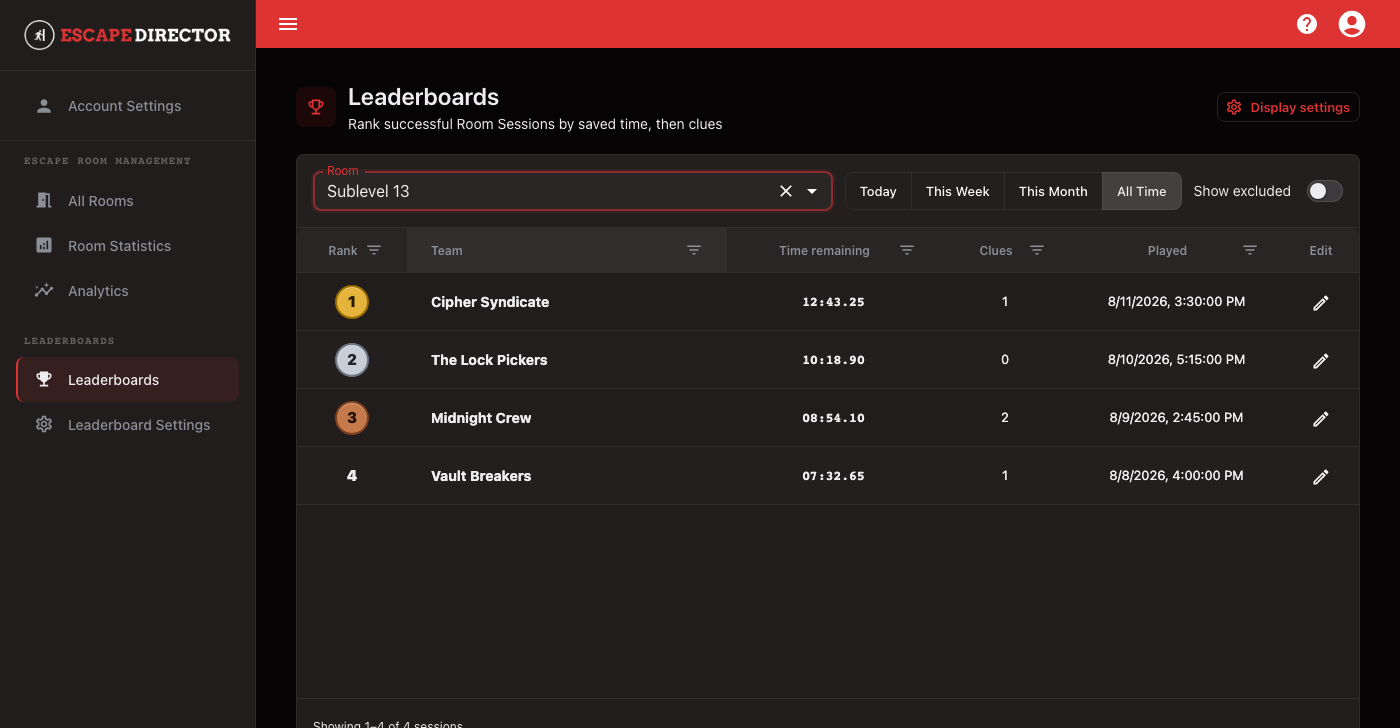Sort by the Clues column header
Image resolution: width=1400 pixels, height=728 pixels.
996,251
